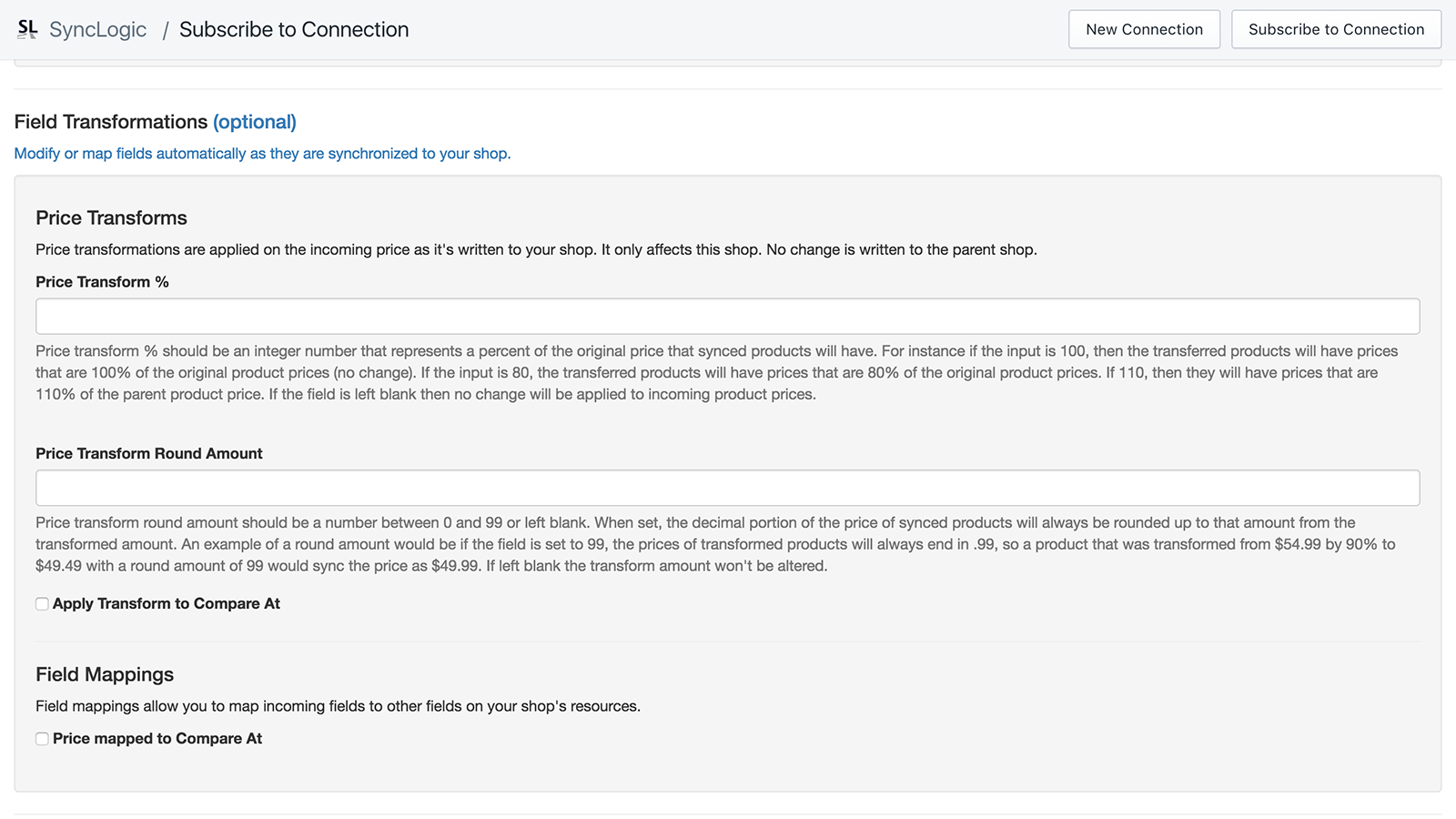The height and width of the screenshot is (819, 1456).
Task: Click the Price Transform Round Amount label
Action: click(x=148, y=453)
